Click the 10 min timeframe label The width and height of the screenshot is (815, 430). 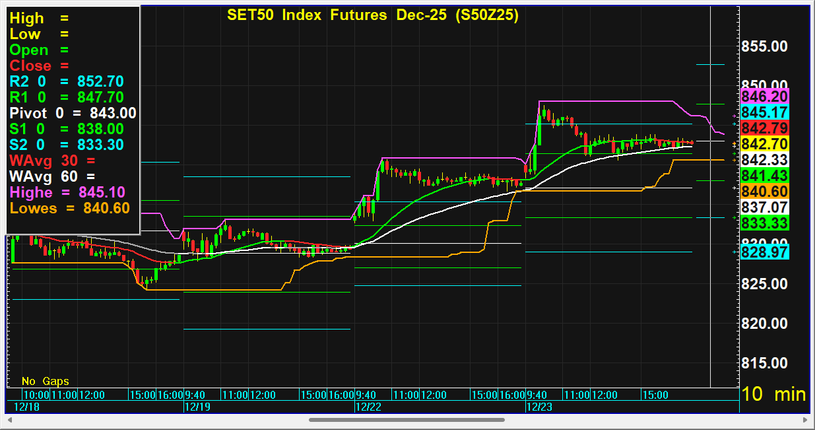(x=773, y=396)
